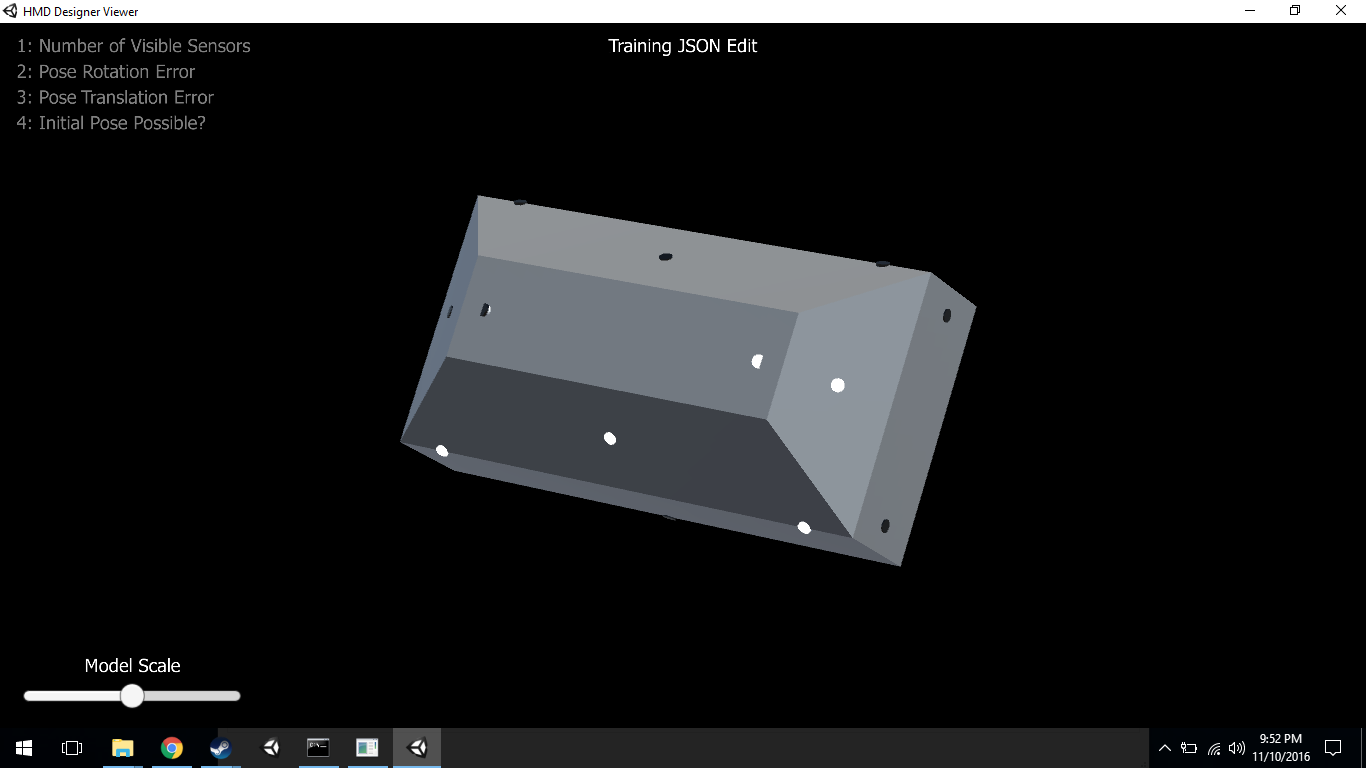
Task: Close the HMD Designer Viewer window
Action: 1341,11
